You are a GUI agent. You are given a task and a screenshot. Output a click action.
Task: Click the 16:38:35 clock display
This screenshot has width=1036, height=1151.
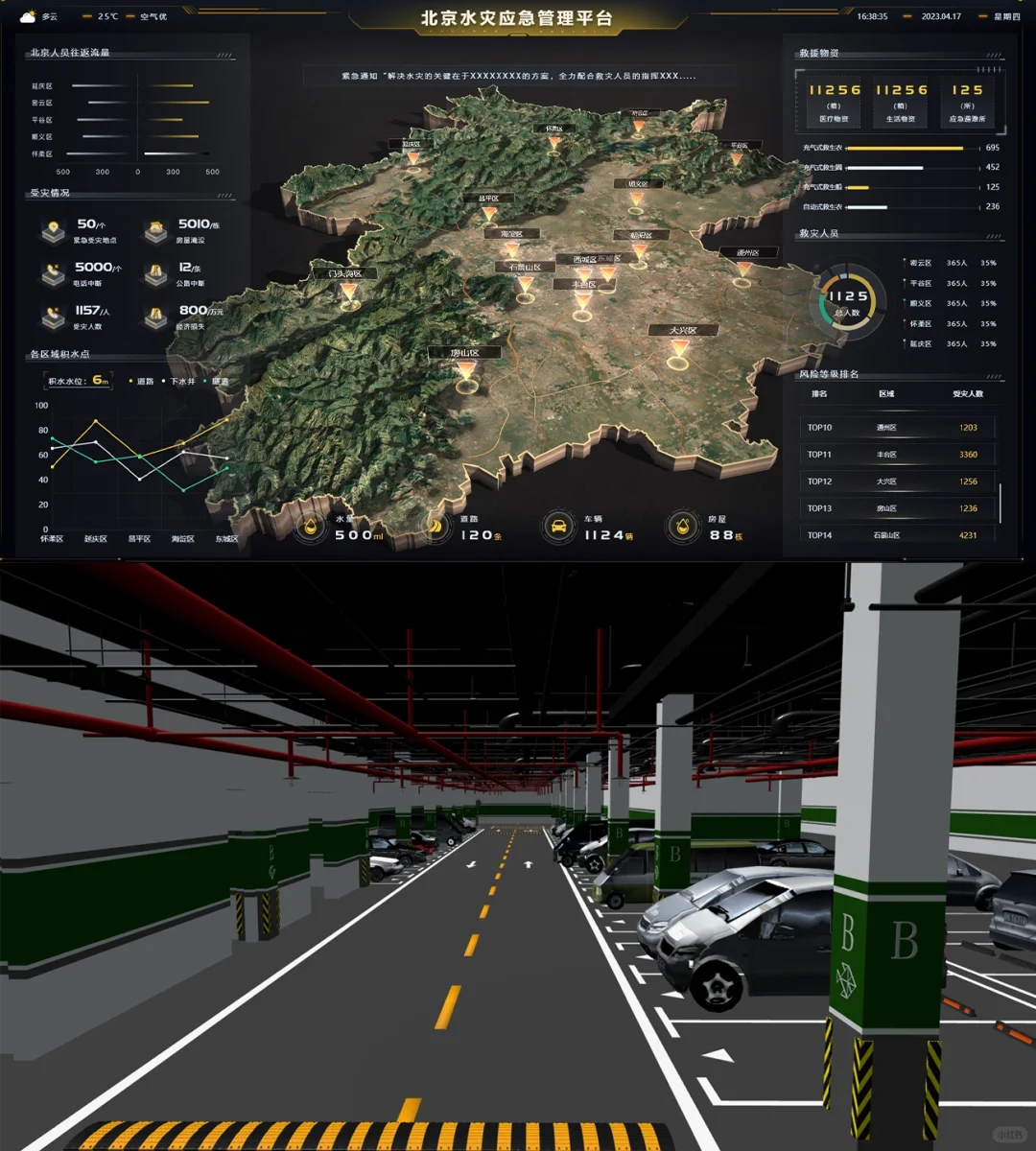point(872,16)
